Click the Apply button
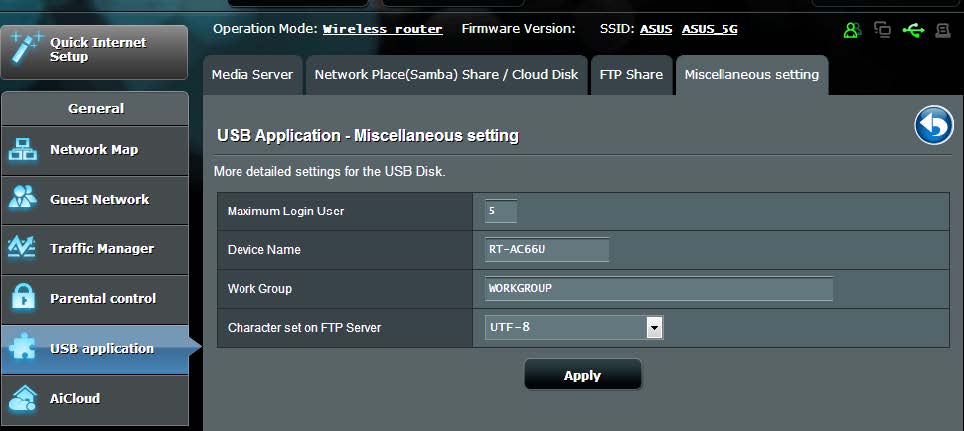This screenshot has height=431, width=964. tap(582, 375)
